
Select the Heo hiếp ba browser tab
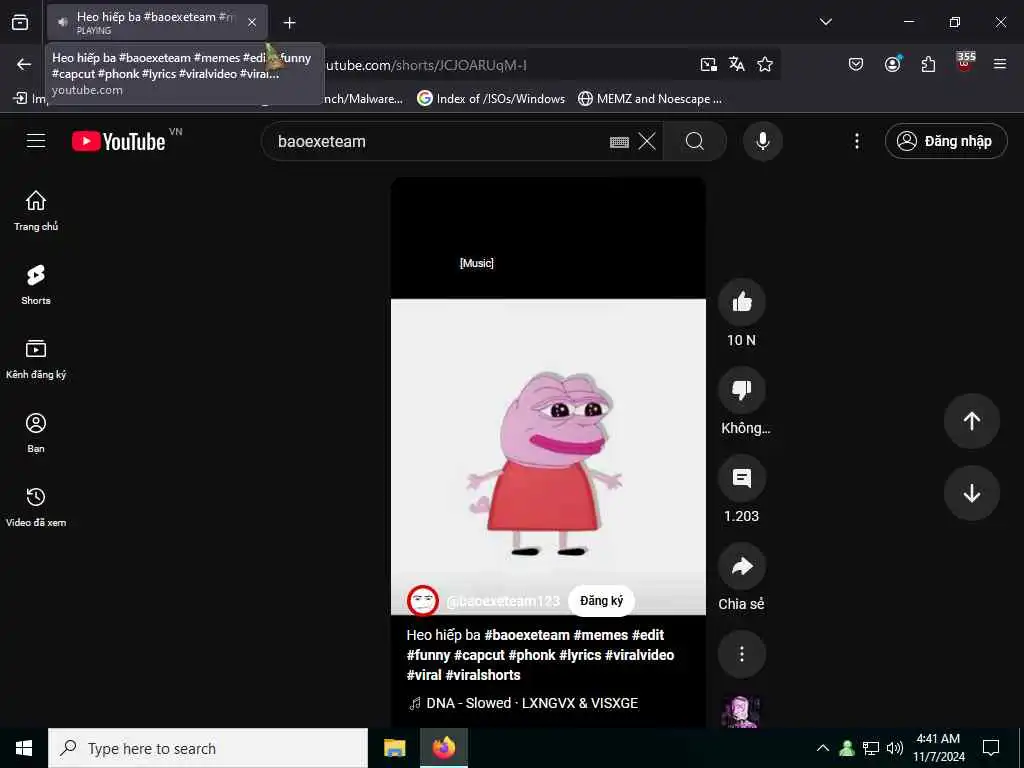(x=157, y=22)
